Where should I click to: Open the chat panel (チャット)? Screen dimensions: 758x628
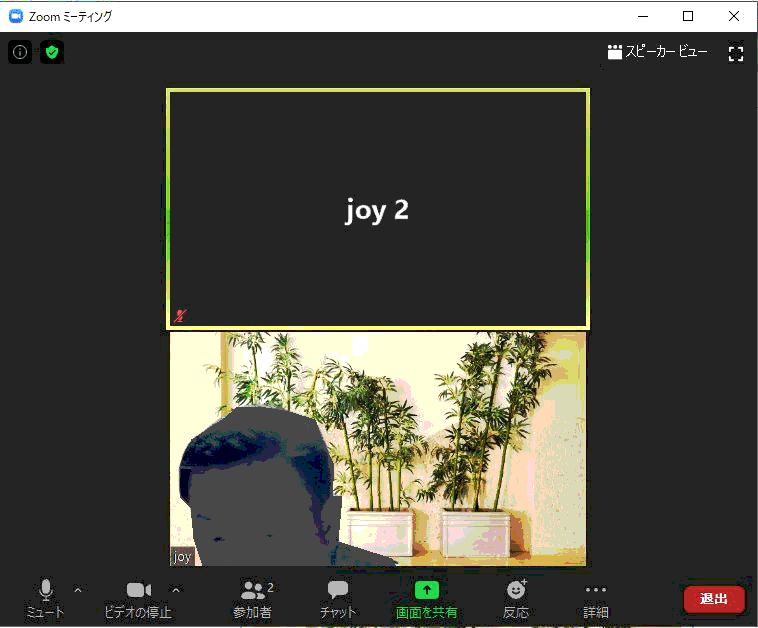[338, 598]
